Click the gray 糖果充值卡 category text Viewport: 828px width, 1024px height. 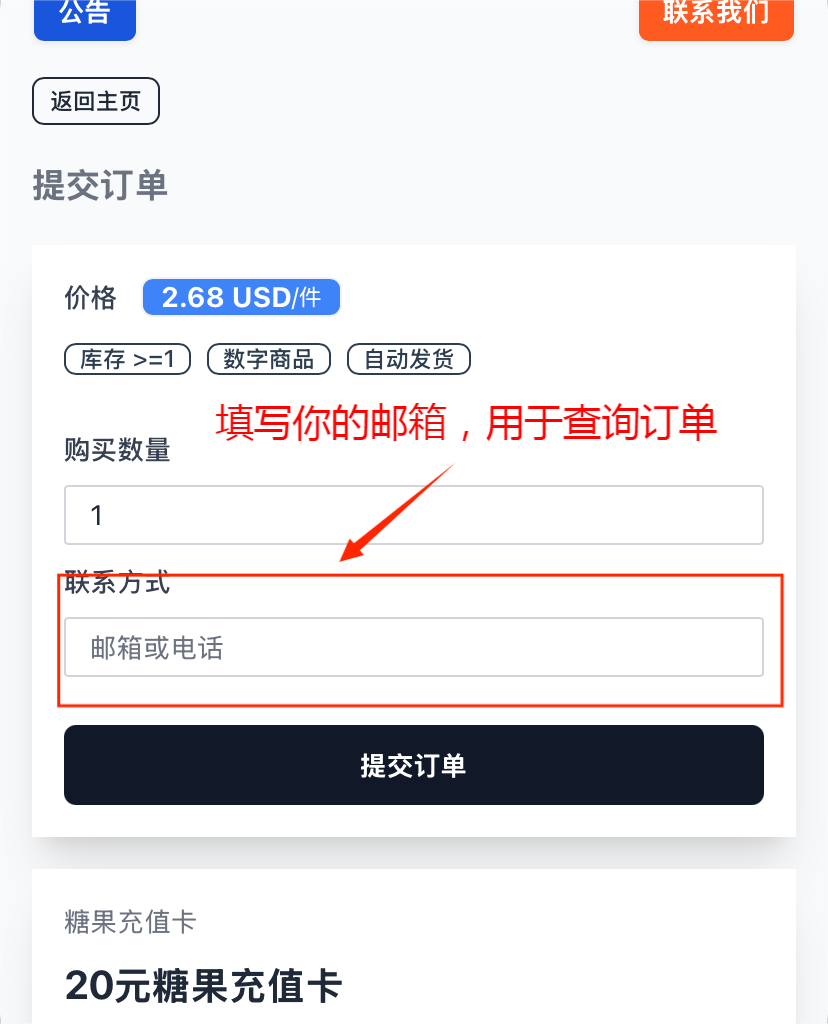tap(130, 921)
